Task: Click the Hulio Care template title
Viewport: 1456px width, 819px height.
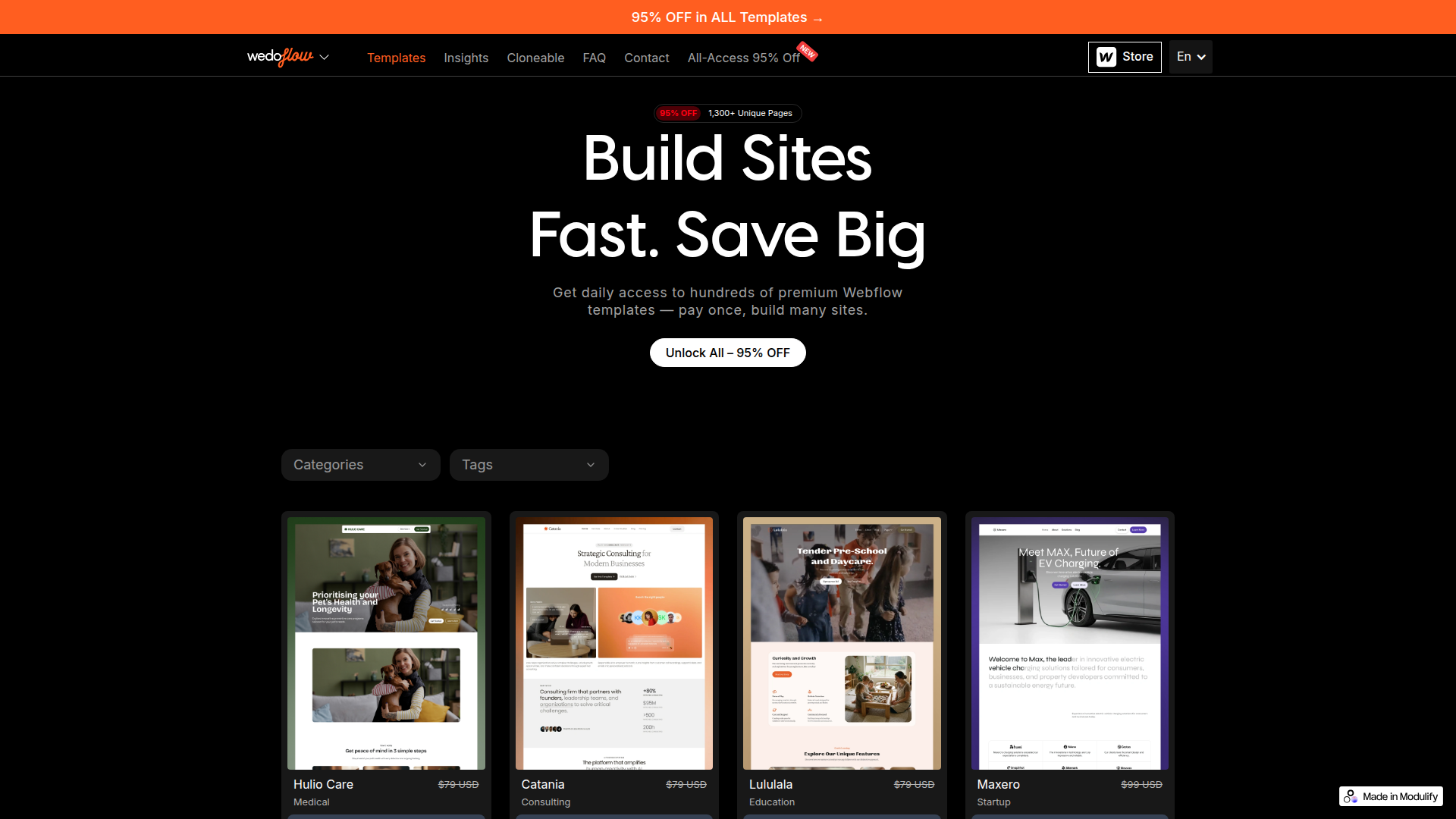Action: point(323,784)
